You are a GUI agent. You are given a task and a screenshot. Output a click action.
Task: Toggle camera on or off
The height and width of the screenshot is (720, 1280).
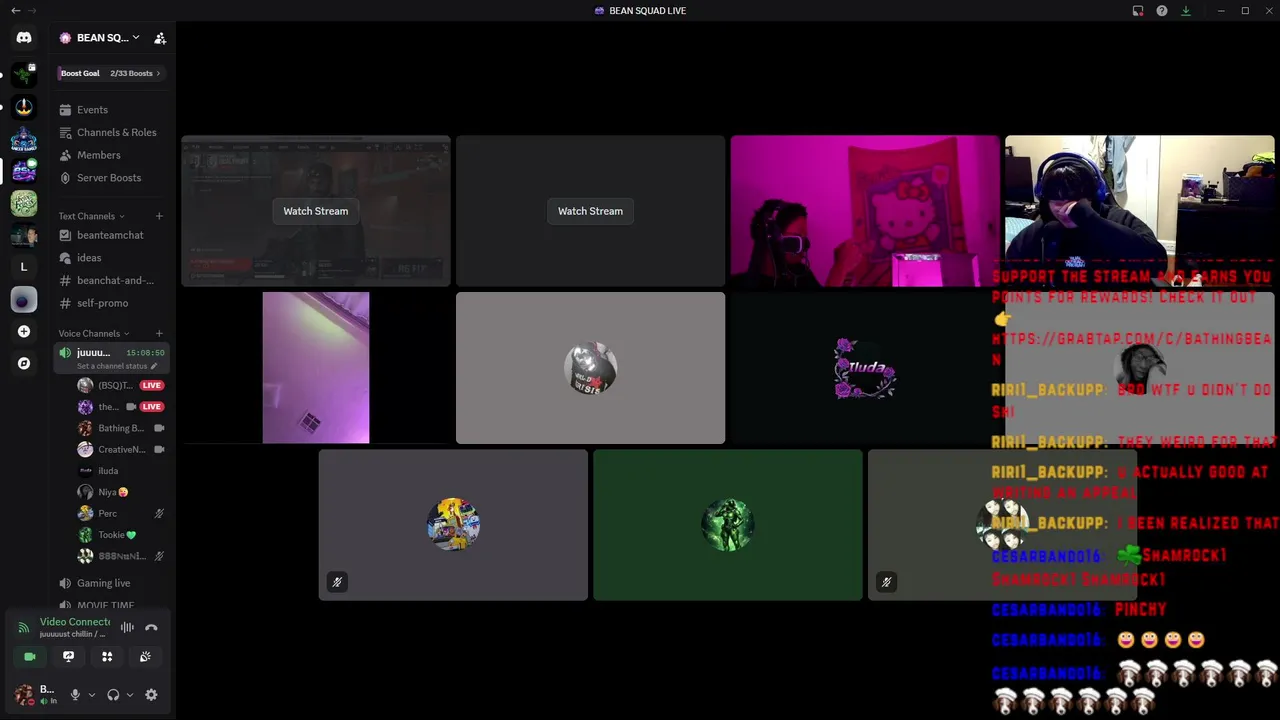[x=30, y=657]
